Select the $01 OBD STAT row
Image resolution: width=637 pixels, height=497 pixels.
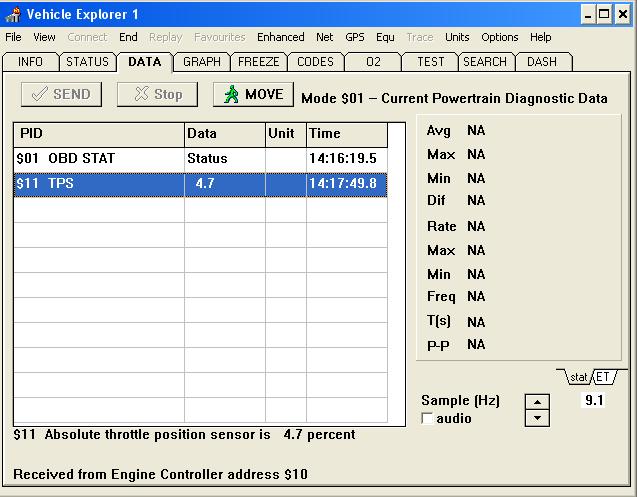99,158
